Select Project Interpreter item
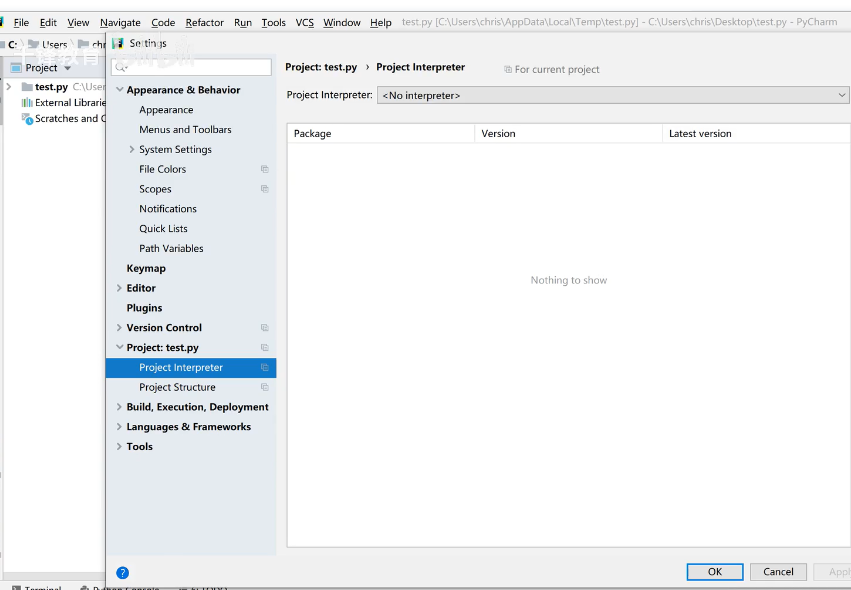Screen dimensions: 851x590 point(191,367)
